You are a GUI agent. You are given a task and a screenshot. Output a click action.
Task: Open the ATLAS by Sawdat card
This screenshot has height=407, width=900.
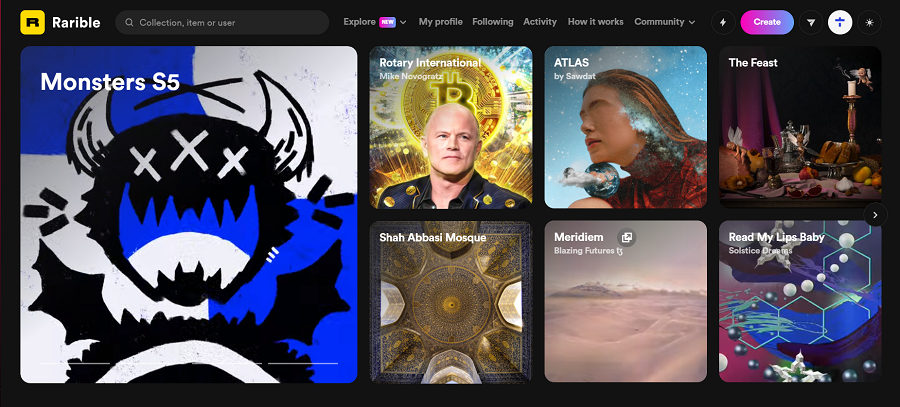(625, 127)
